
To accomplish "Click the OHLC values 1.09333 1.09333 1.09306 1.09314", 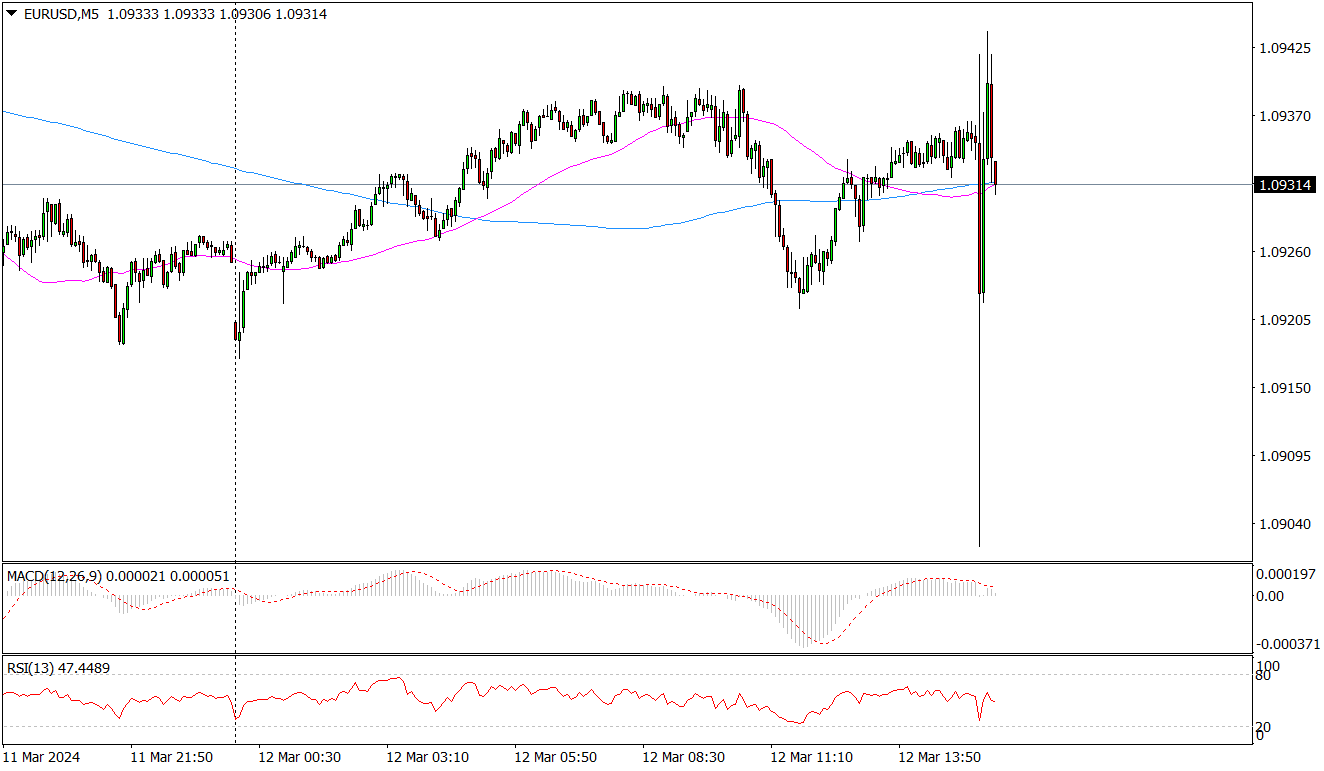I will coord(217,14).
